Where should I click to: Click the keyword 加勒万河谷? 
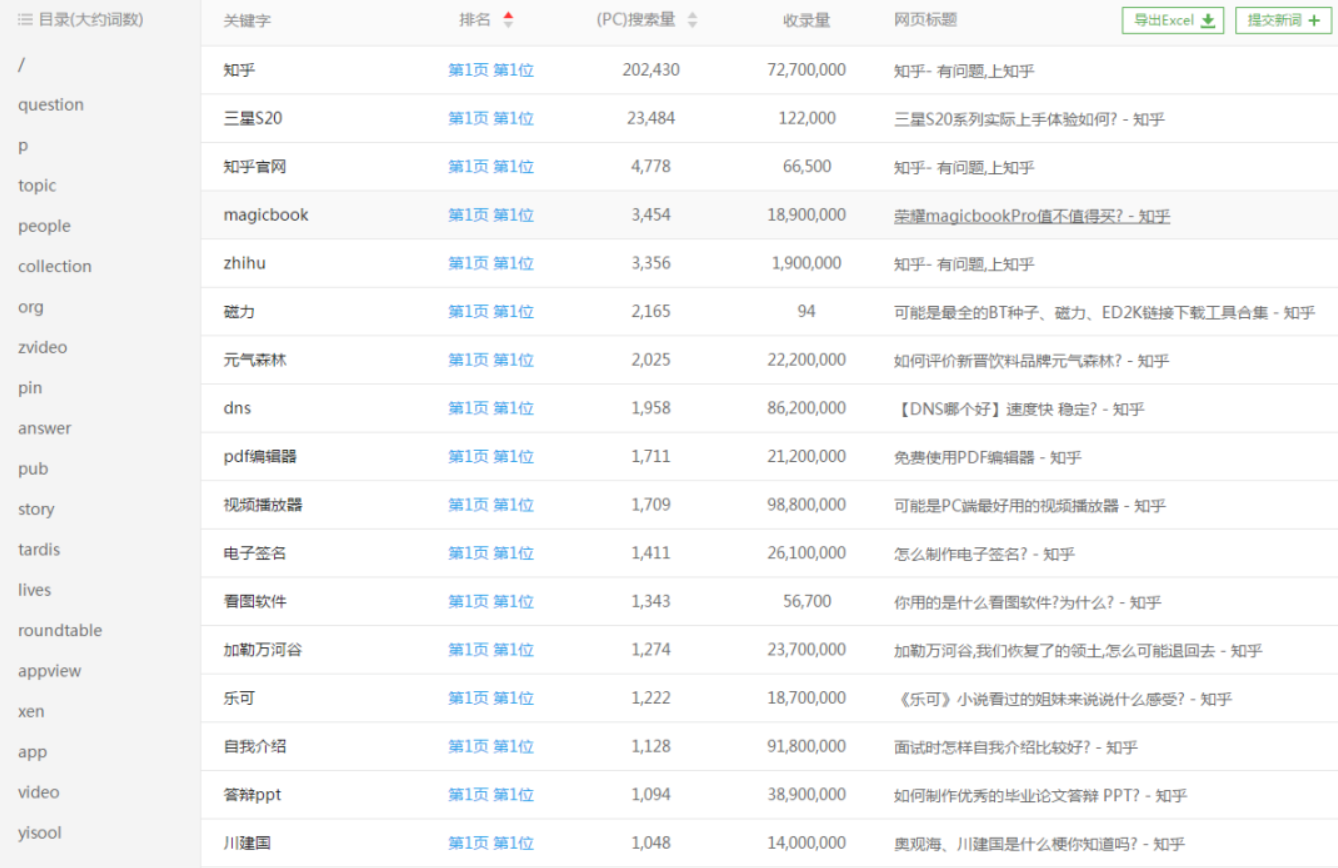263,650
